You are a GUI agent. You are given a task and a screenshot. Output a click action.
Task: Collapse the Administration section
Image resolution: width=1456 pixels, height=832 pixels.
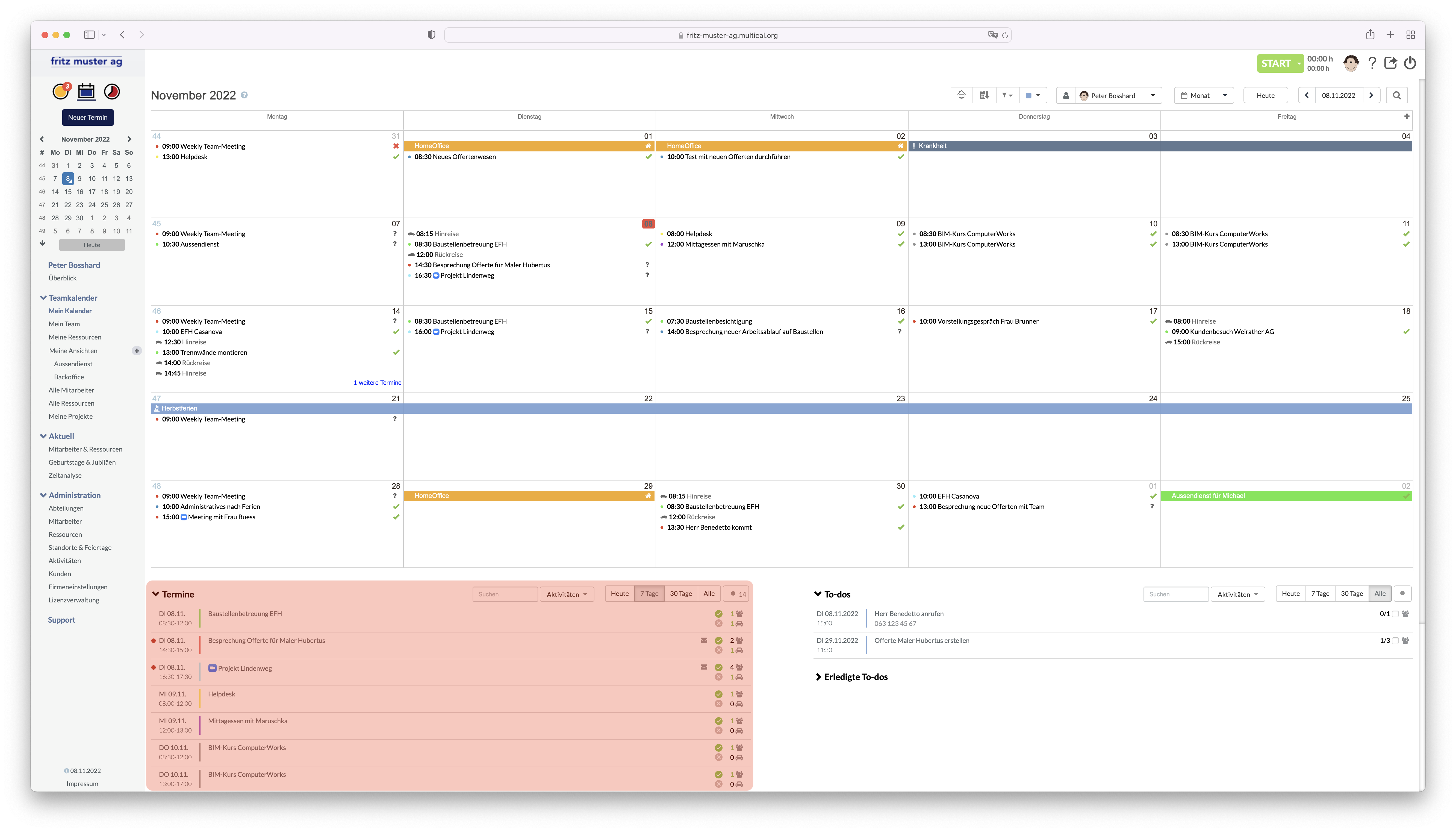click(x=43, y=496)
